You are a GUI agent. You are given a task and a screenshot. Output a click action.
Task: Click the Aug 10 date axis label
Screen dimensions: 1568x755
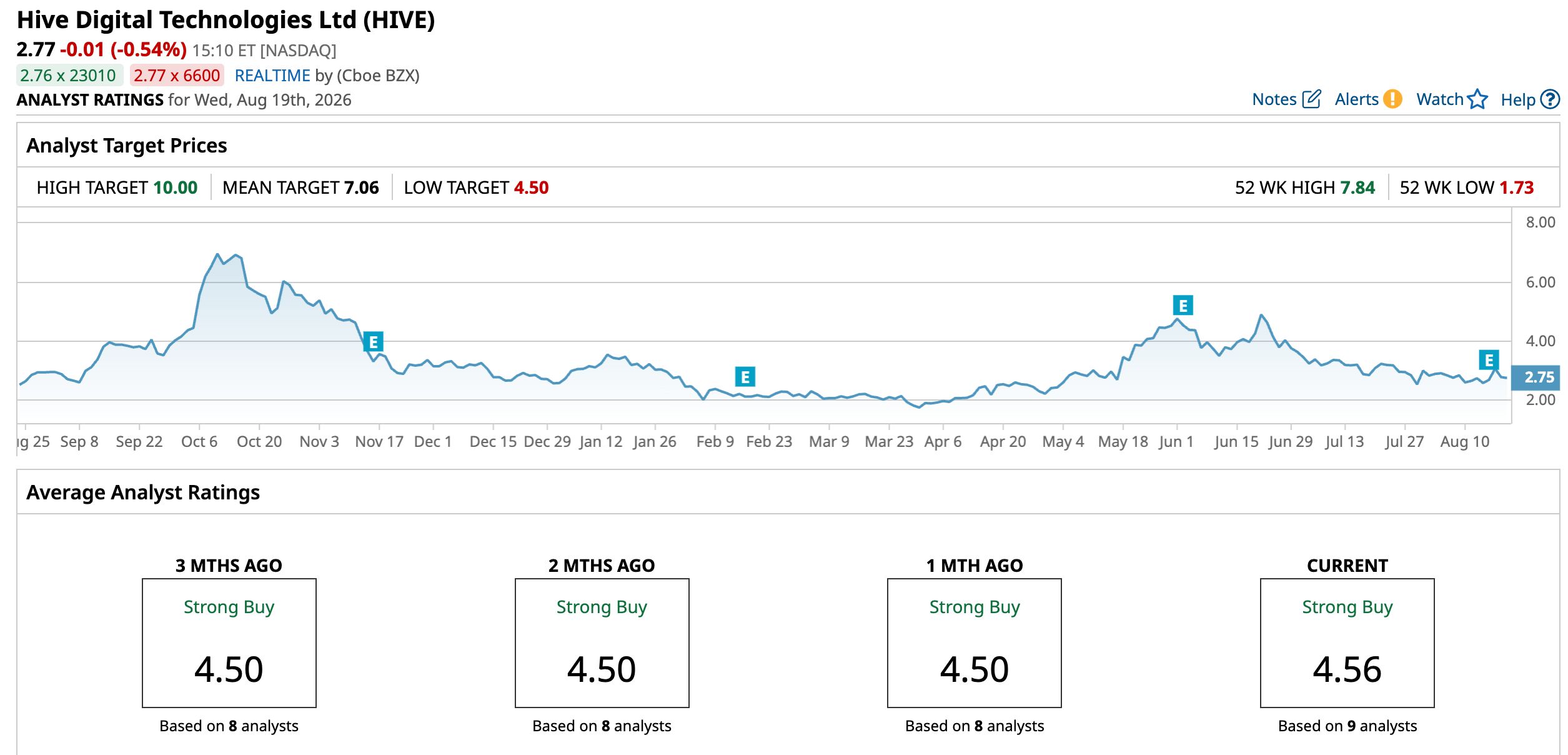pyautogui.click(x=1465, y=442)
